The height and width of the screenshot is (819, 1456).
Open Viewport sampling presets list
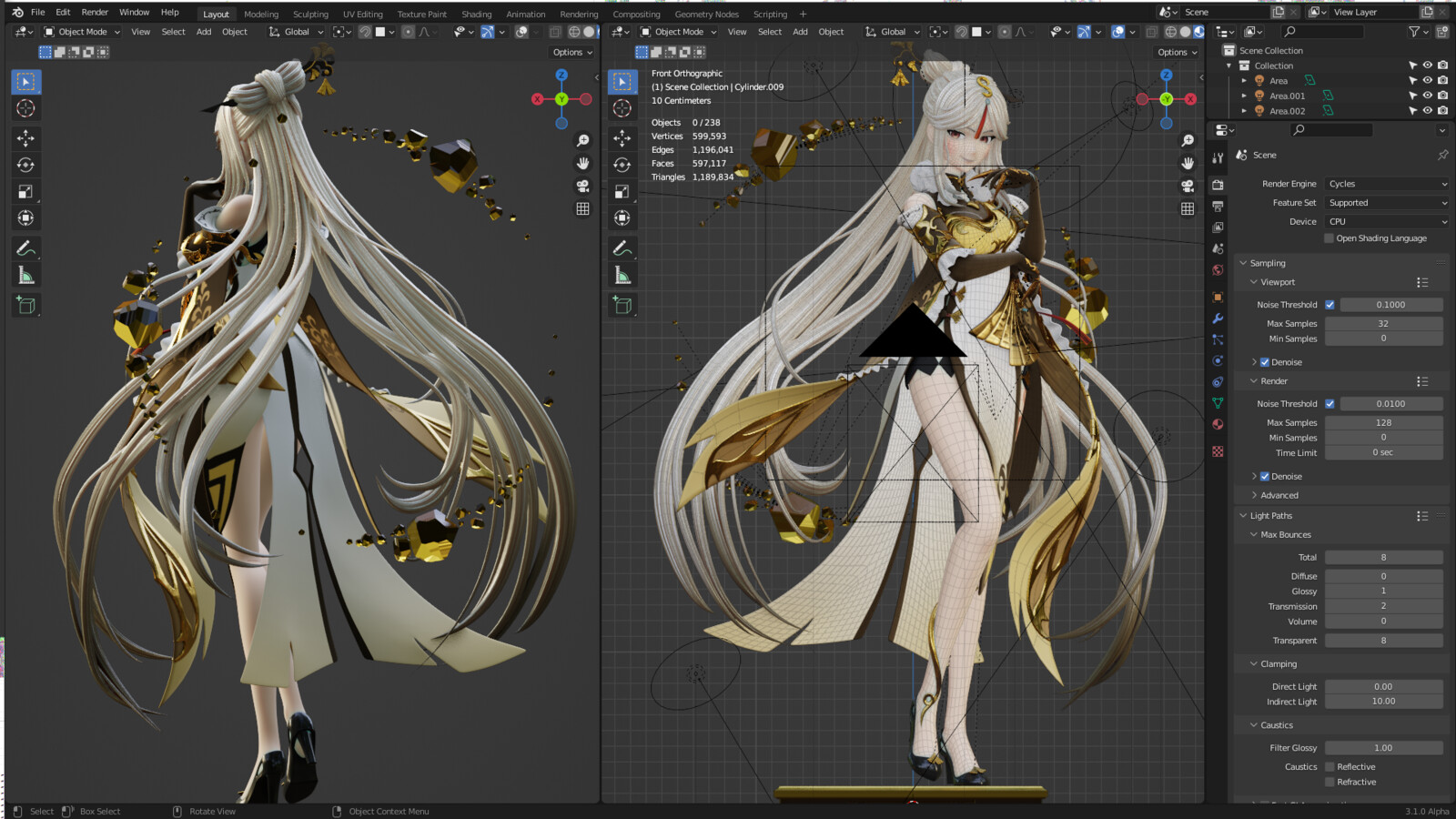click(x=1422, y=283)
